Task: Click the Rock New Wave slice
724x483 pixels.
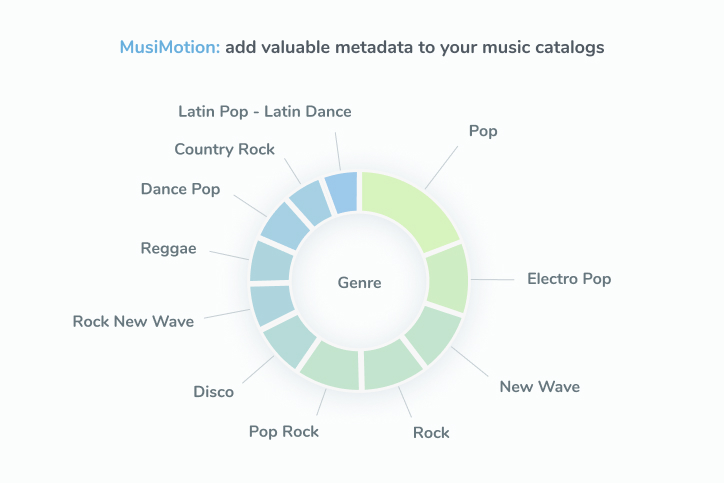Action: [272, 305]
